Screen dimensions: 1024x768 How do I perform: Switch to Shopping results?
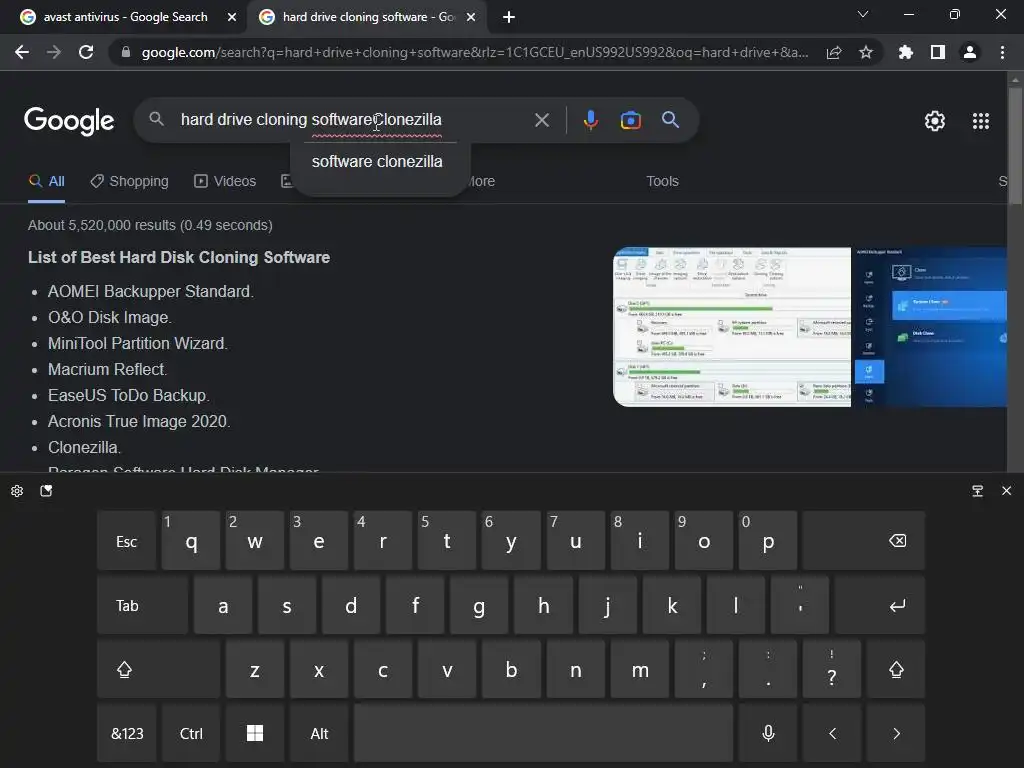click(129, 182)
